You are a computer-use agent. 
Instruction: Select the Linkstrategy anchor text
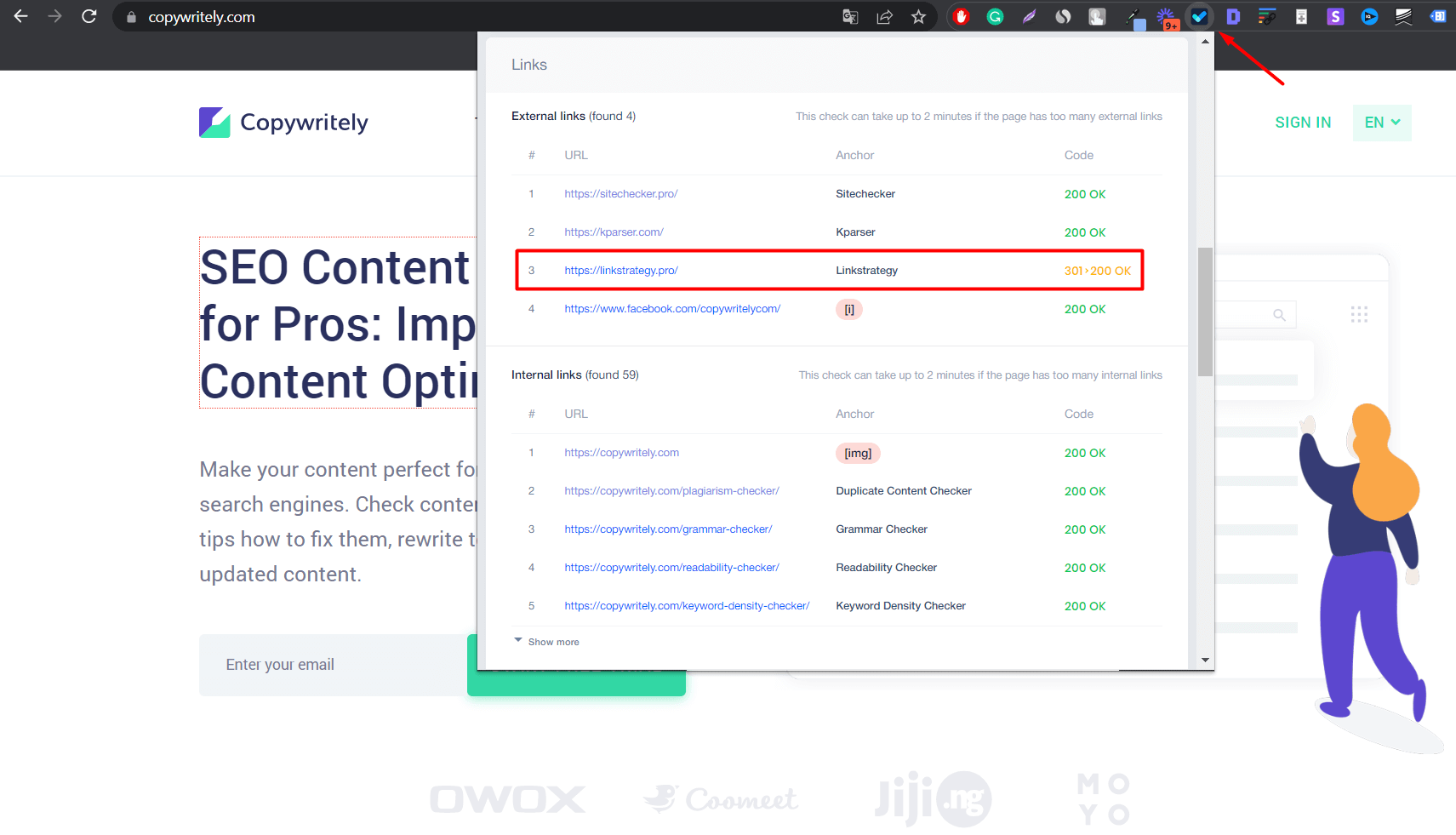point(866,271)
